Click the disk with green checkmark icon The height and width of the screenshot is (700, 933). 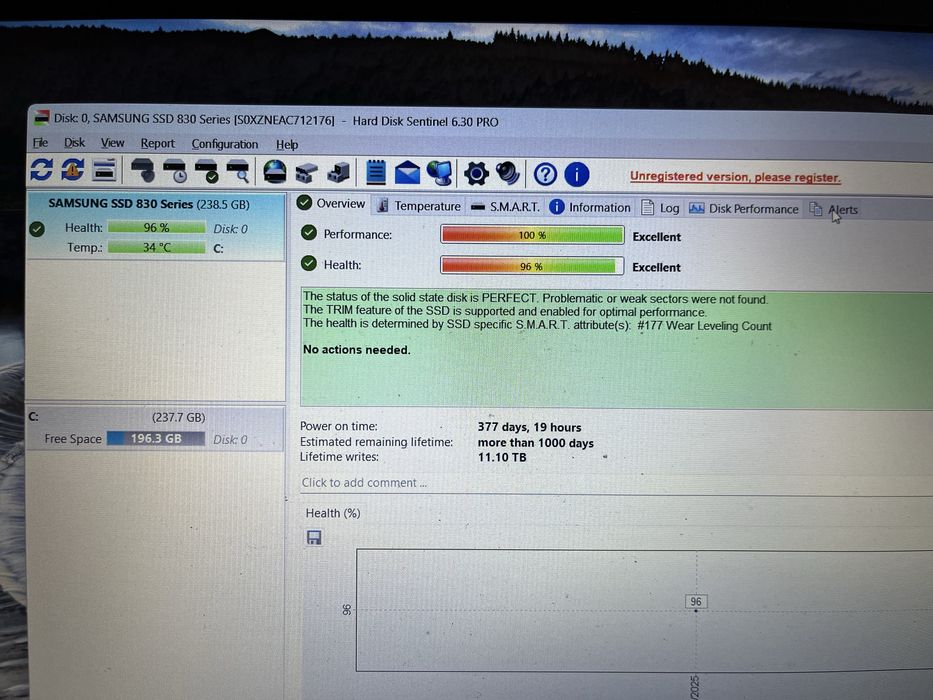[206, 171]
